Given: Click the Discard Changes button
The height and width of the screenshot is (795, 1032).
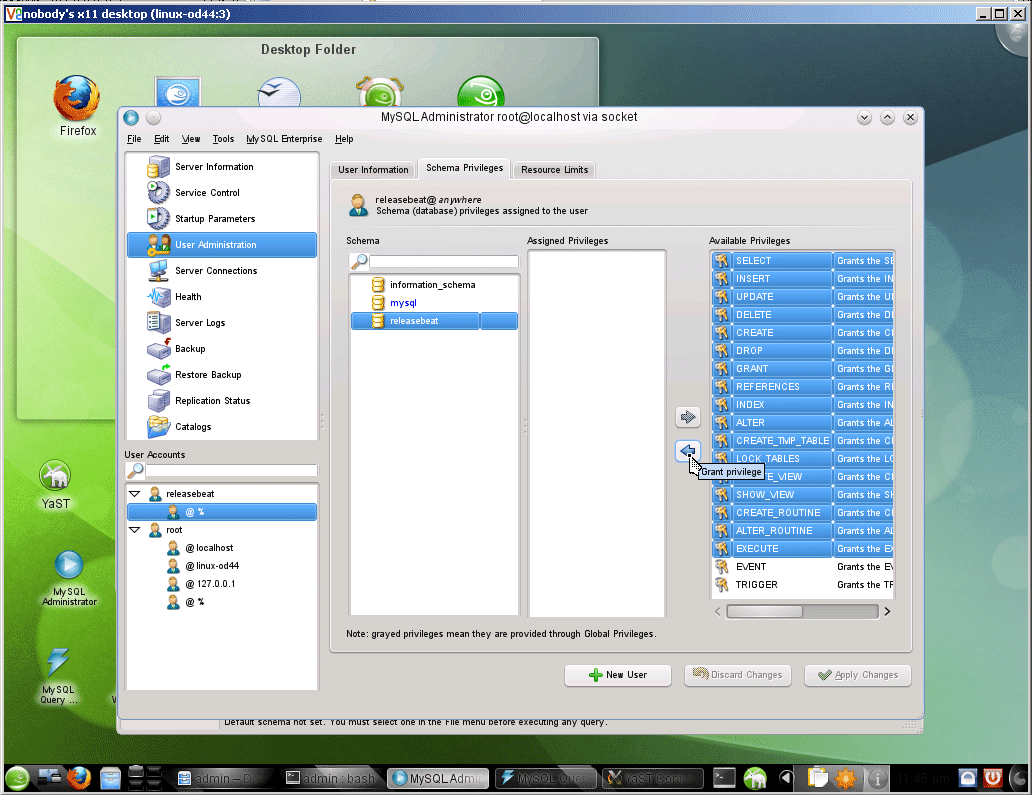Looking at the screenshot, I should 738,675.
